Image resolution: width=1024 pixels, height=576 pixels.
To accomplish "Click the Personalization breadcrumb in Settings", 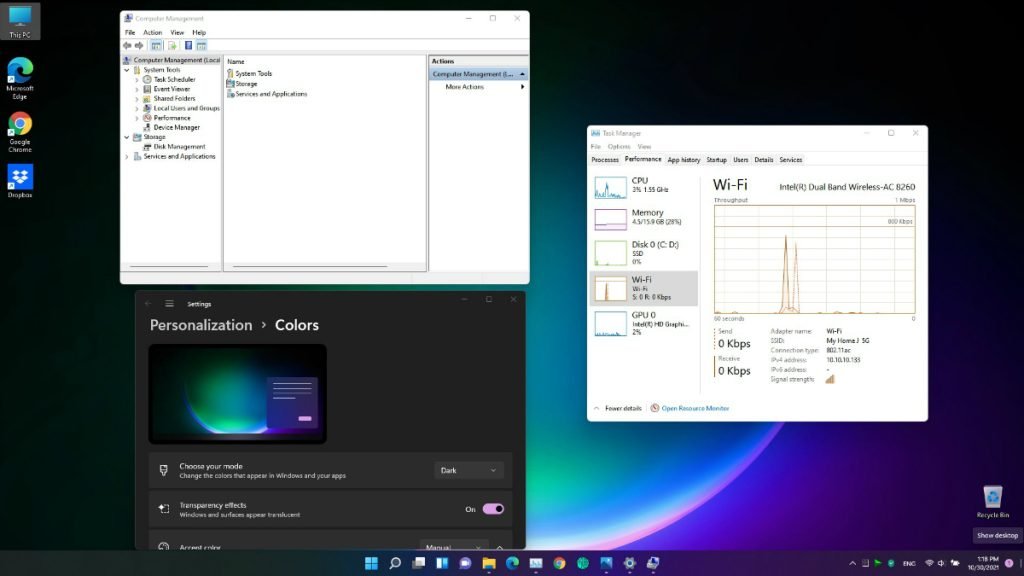I will tap(201, 325).
